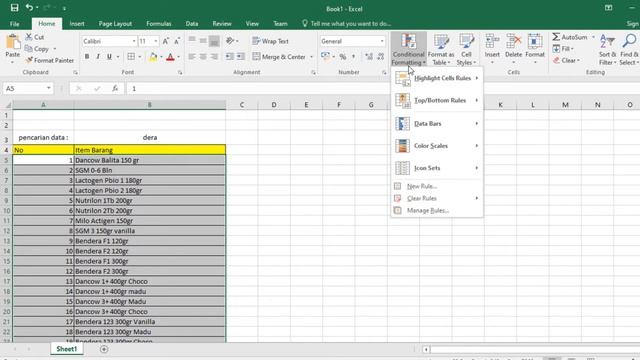Increase decimal places
Screen dimensions: 640x360
(369, 57)
